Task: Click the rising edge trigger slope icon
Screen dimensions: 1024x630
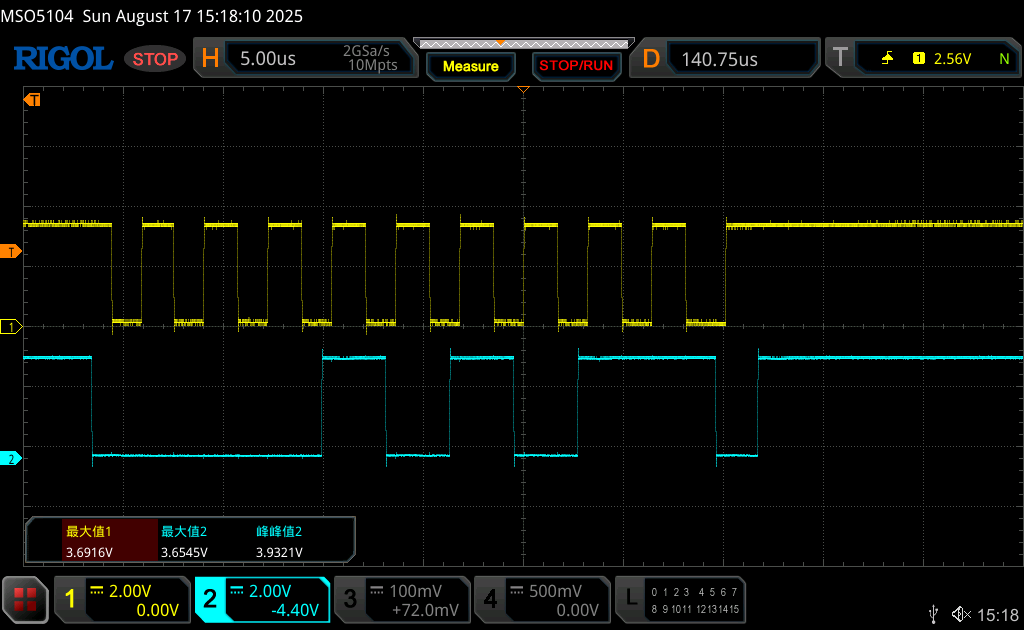Action: click(887, 59)
